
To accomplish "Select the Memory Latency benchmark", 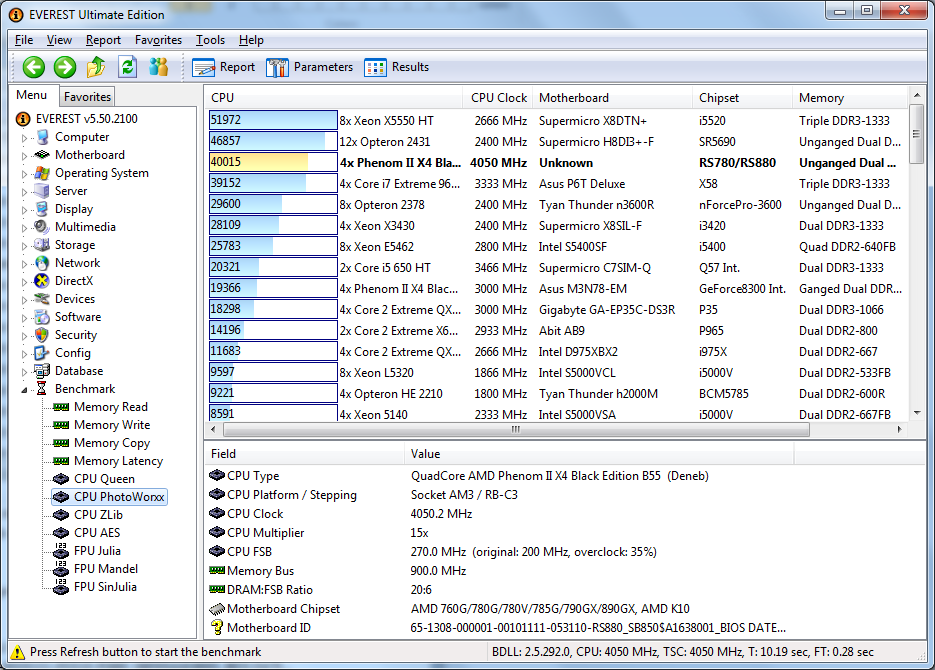I will coord(118,461).
